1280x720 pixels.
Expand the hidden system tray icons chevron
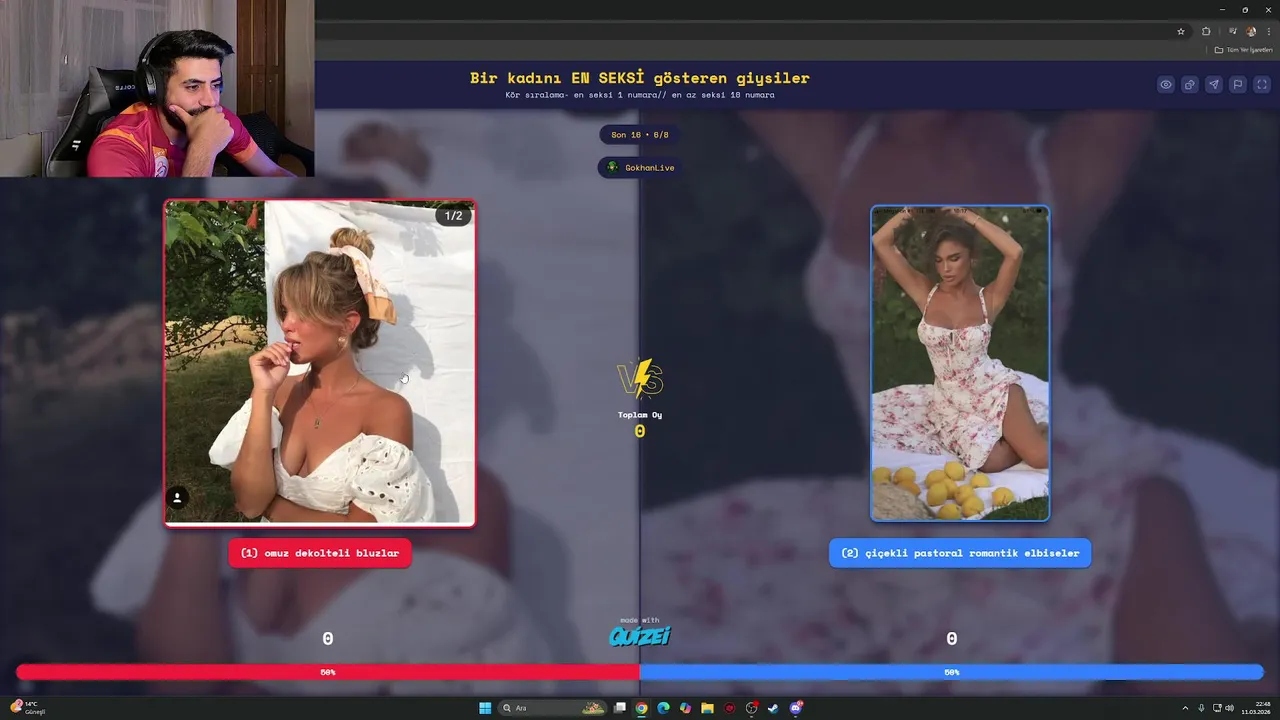click(1185, 708)
